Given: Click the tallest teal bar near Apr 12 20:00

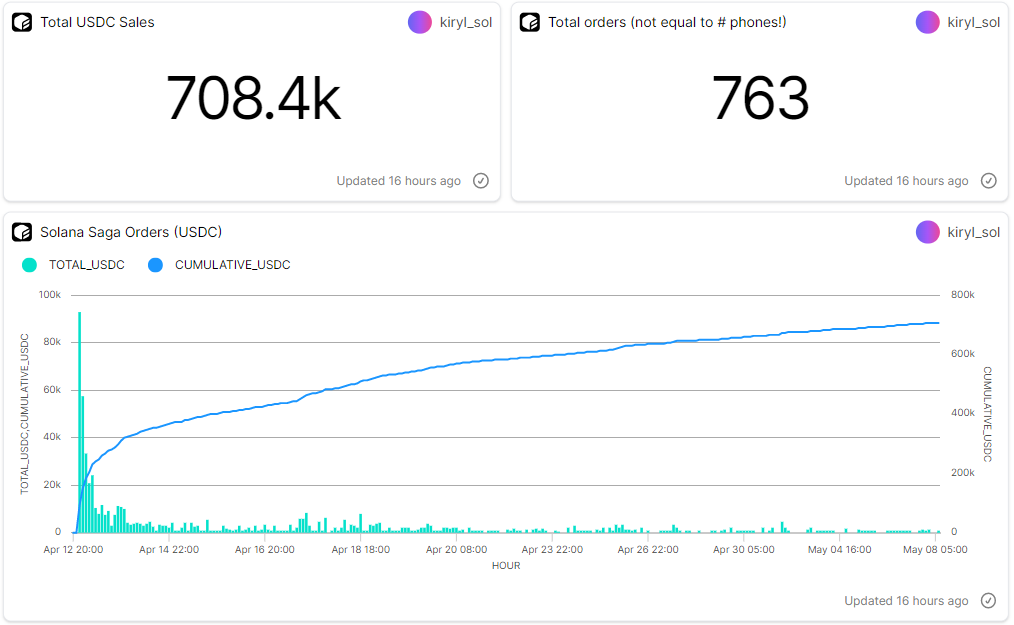Looking at the screenshot, I should [x=80, y=422].
